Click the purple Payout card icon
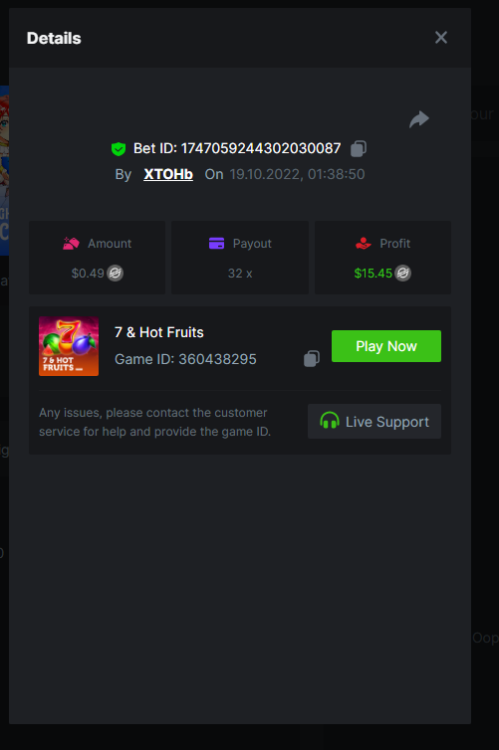Image resolution: width=499 pixels, height=750 pixels. (216, 243)
